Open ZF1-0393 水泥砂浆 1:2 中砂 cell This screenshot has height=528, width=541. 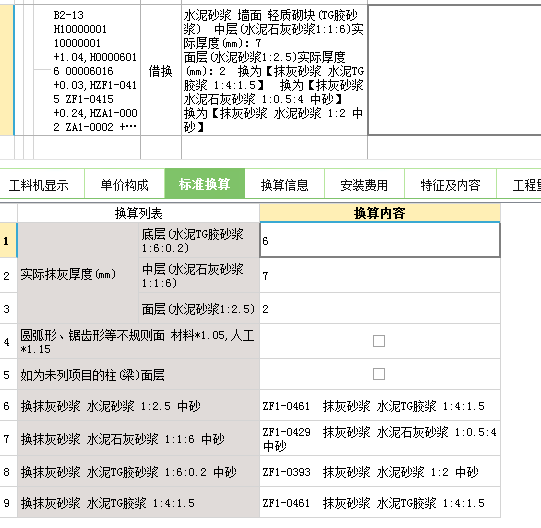point(380,471)
